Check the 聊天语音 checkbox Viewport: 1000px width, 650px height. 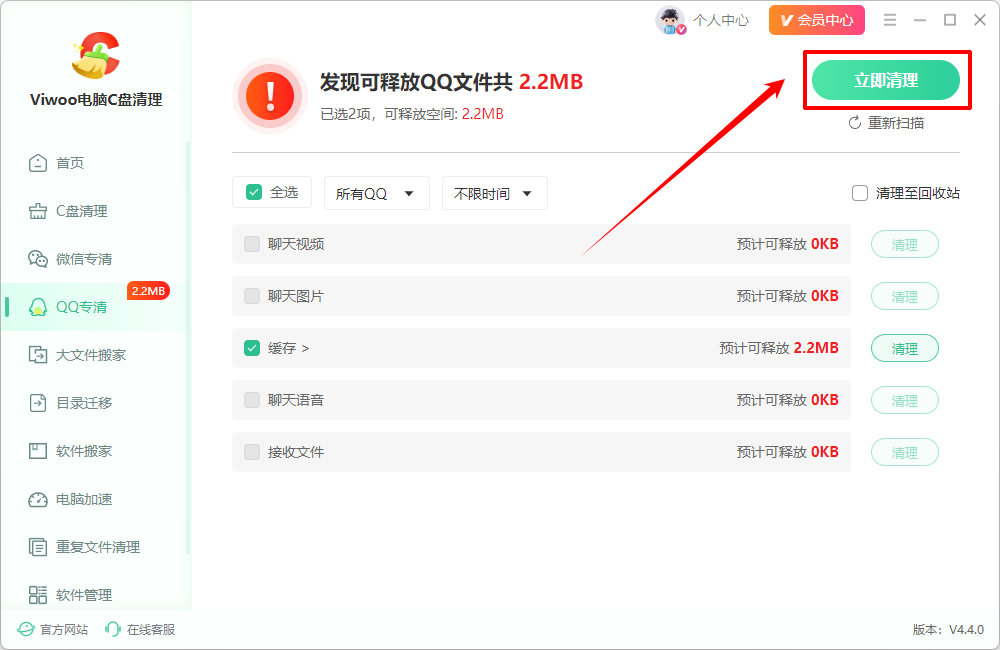252,400
